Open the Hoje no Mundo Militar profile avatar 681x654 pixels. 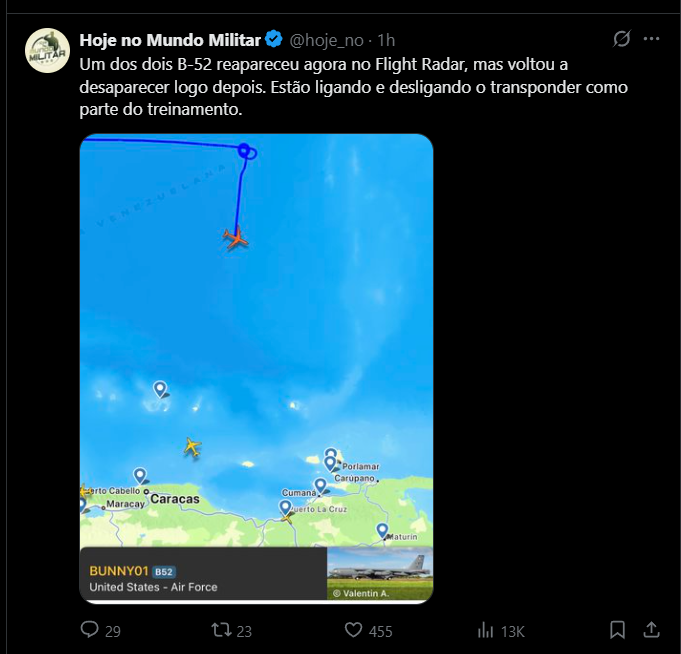click(x=47, y=51)
